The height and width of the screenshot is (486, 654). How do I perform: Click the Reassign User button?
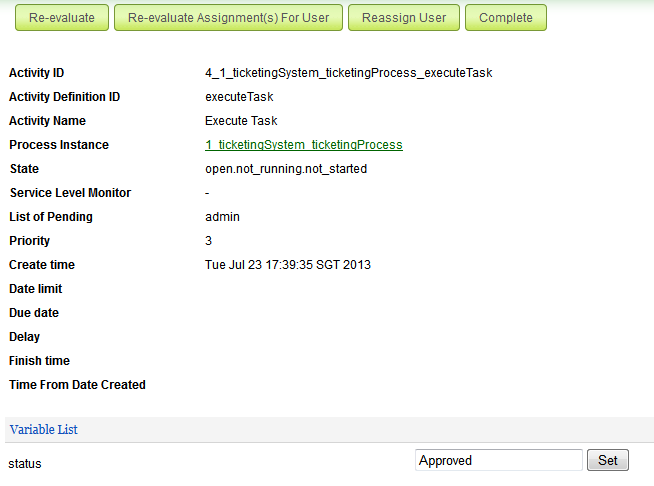coord(404,18)
